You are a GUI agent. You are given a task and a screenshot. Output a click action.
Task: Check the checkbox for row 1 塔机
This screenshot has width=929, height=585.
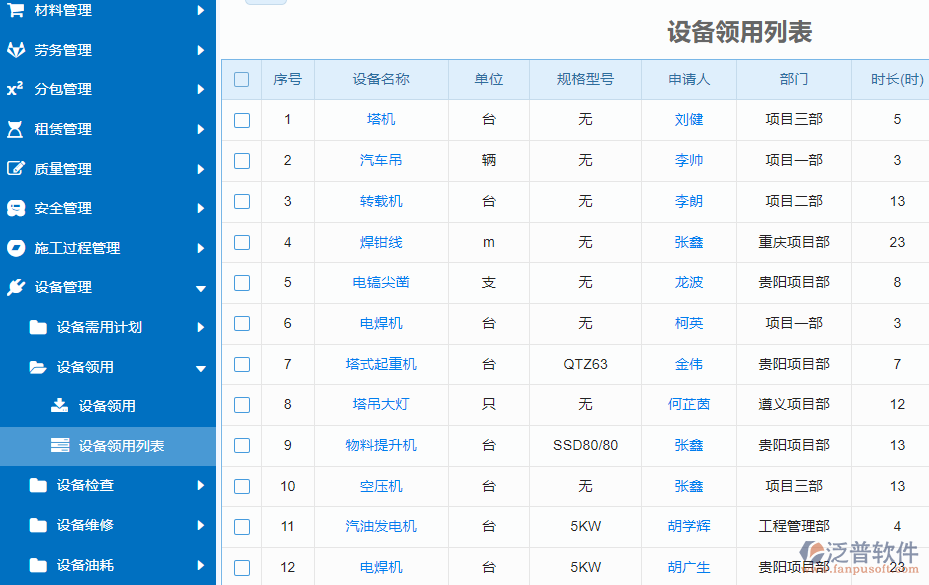click(241, 120)
